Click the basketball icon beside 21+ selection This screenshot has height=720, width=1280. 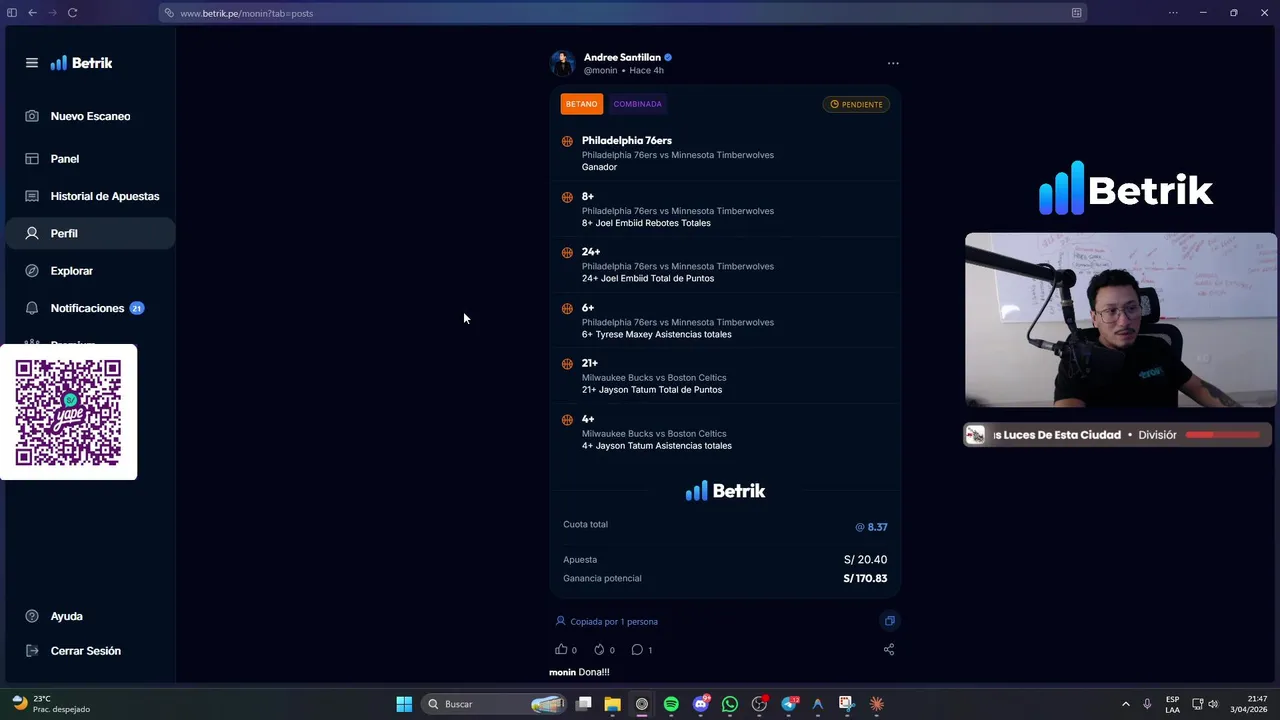click(567, 364)
